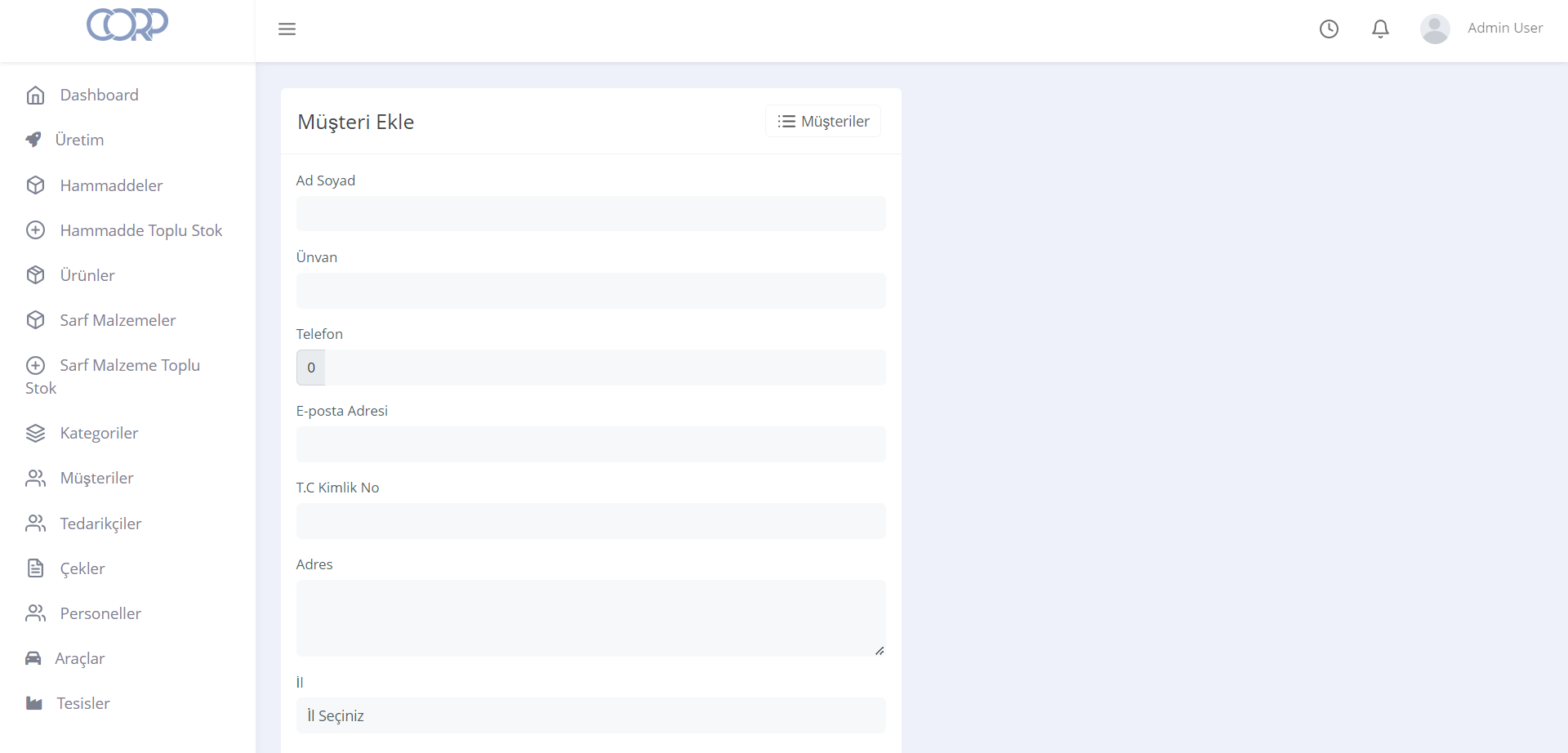Viewport: 1568px width, 753px height.
Task: Click the car icon beside Araçlar
Action: tap(33, 658)
